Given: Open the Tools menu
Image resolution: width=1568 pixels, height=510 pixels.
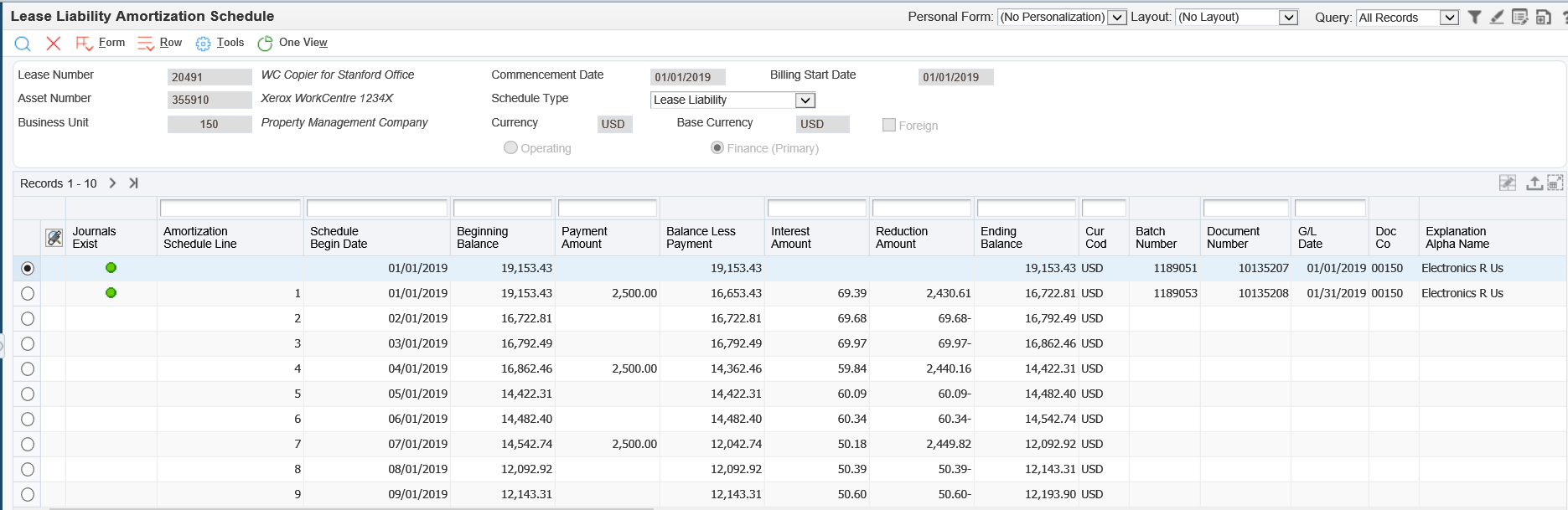Looking at the screenshot, I should (230, 43).
